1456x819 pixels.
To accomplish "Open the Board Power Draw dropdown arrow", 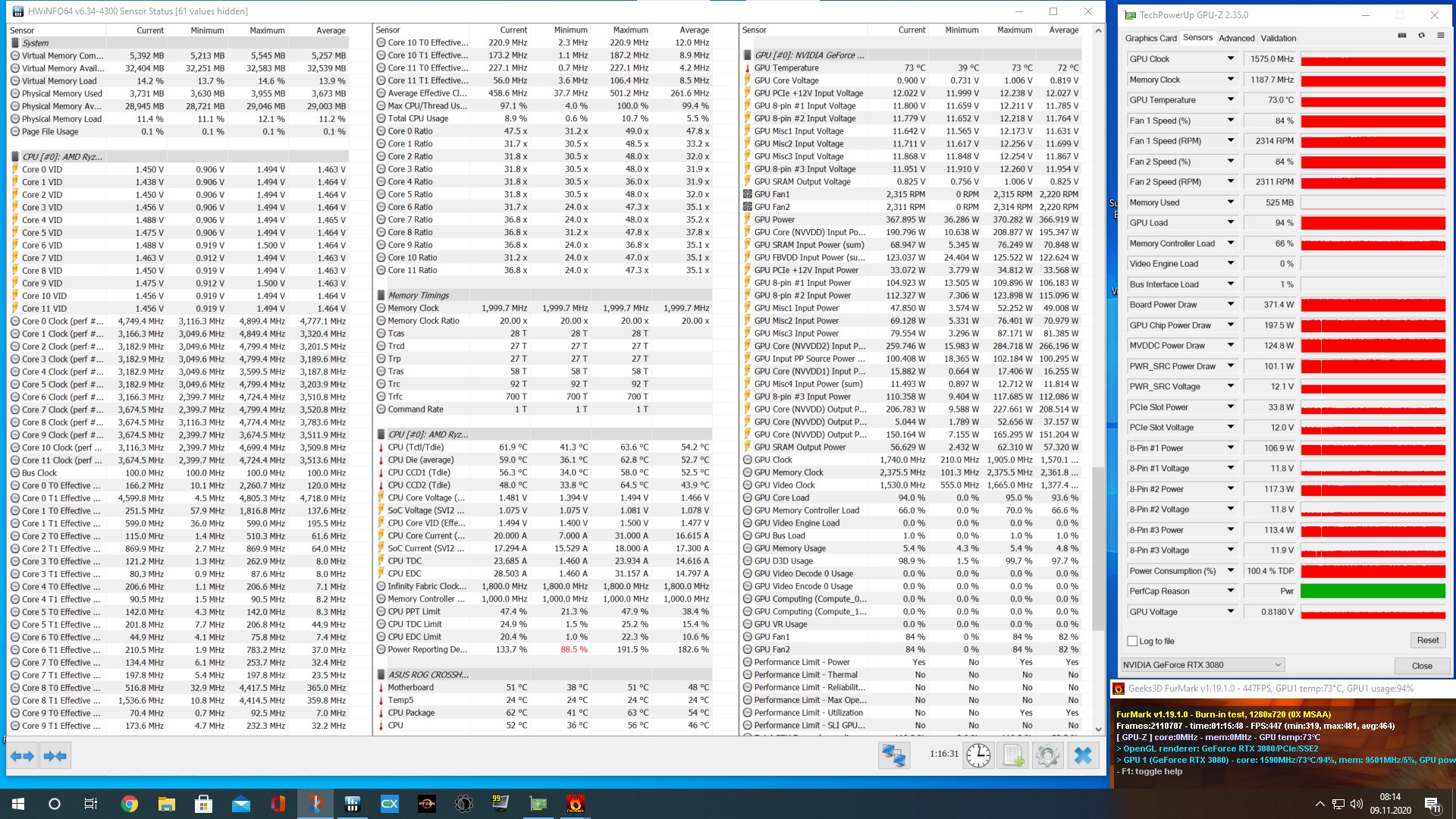I will 1231,305.
